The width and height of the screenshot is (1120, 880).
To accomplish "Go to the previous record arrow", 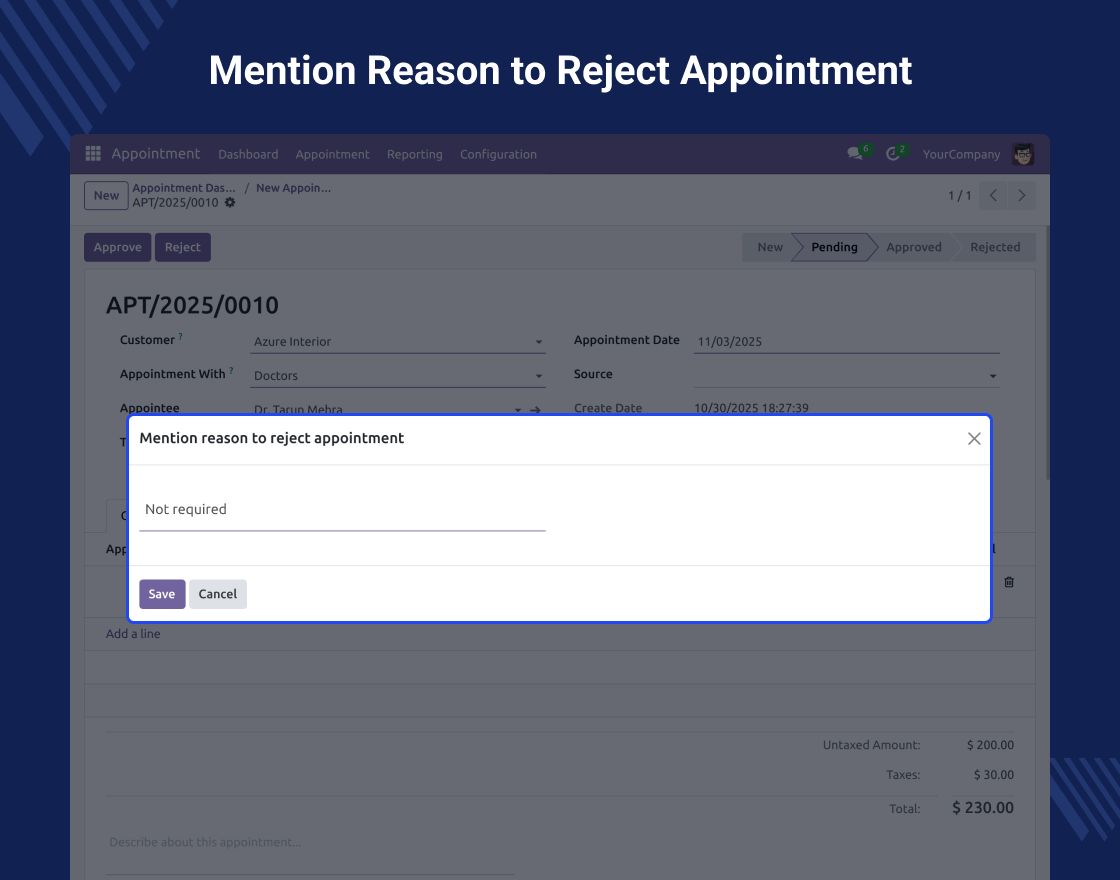I will point(993,196).
